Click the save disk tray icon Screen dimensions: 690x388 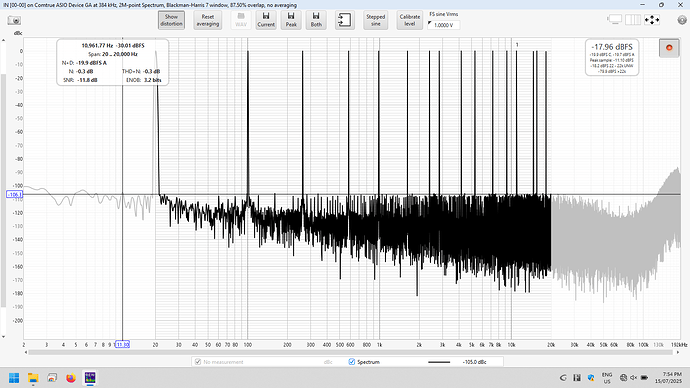tap(577, 377)
